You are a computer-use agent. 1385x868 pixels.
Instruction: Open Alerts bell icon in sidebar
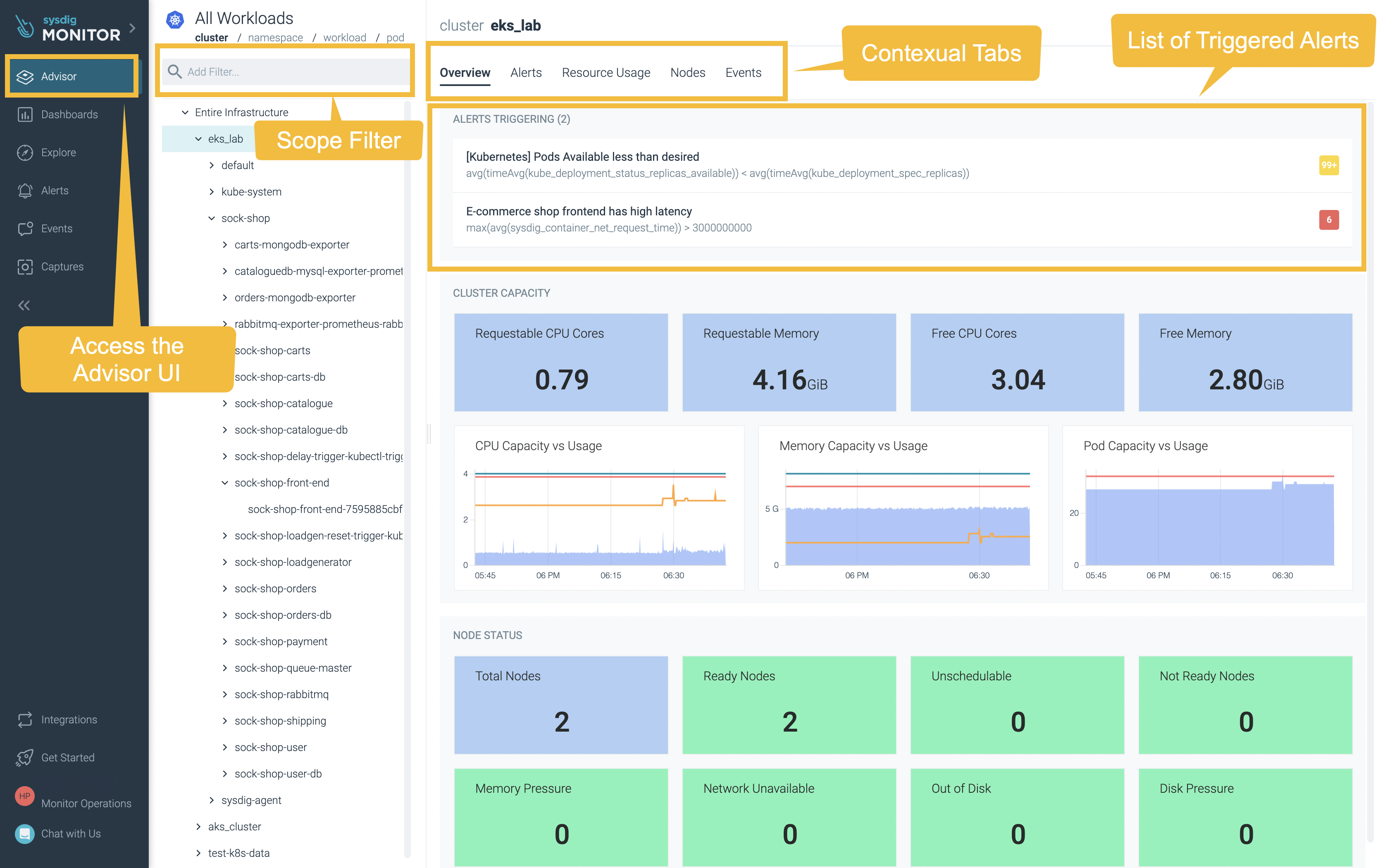tap(25, 191)
